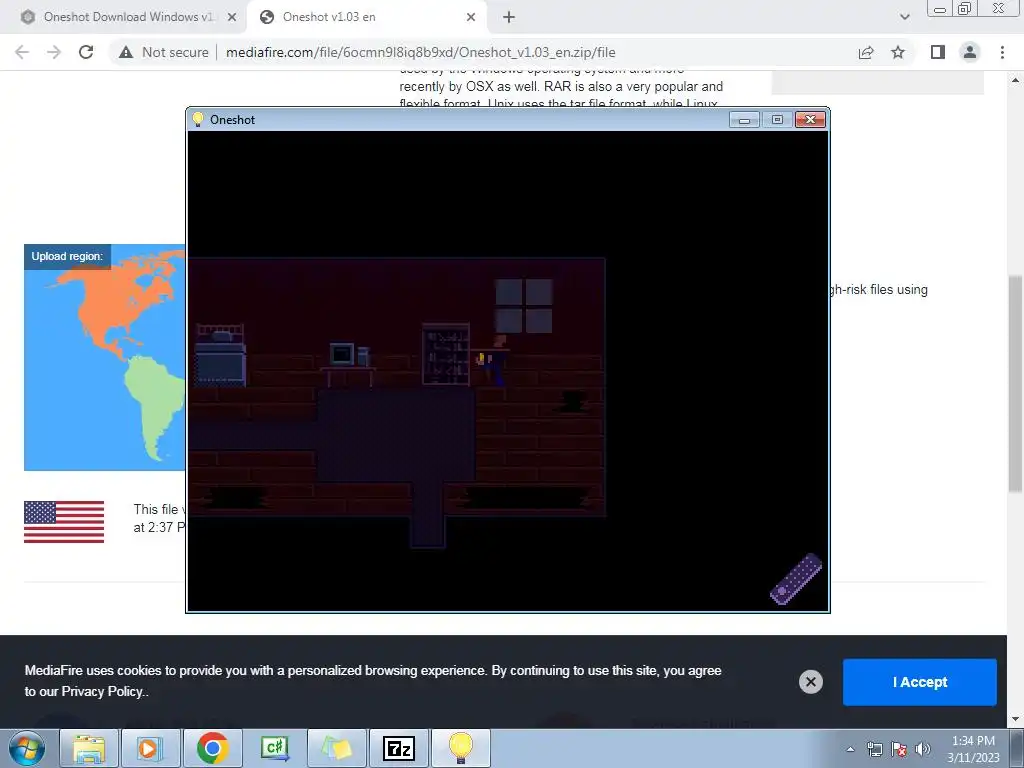This screenshot has width=1024, height=768.
Task: Click the scrollbar down arrow
Action: pyautogui.click(x=1015, y=720)
